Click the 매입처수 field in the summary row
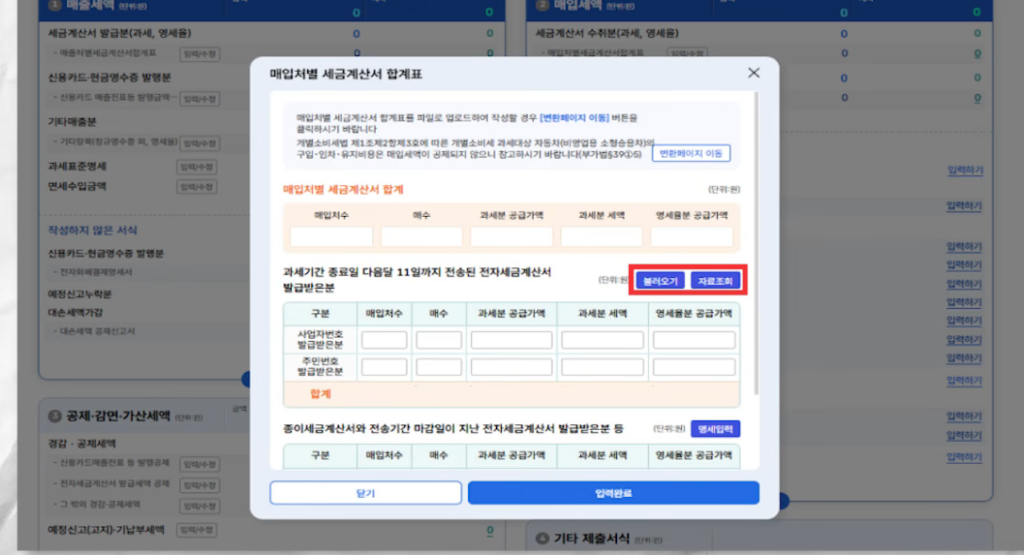 point(331,236)
